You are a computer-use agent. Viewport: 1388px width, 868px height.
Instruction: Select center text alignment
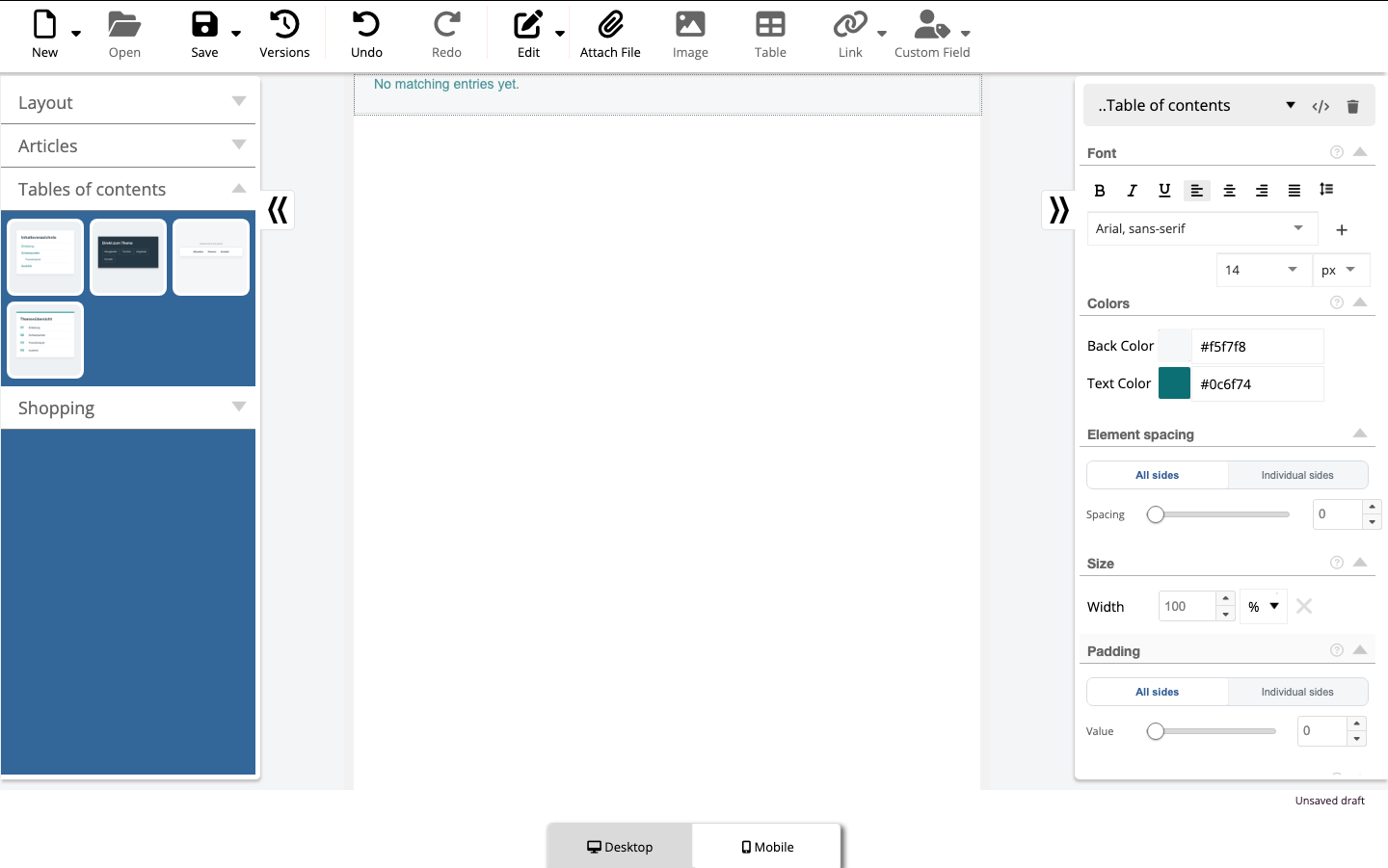click(1229, 191)
